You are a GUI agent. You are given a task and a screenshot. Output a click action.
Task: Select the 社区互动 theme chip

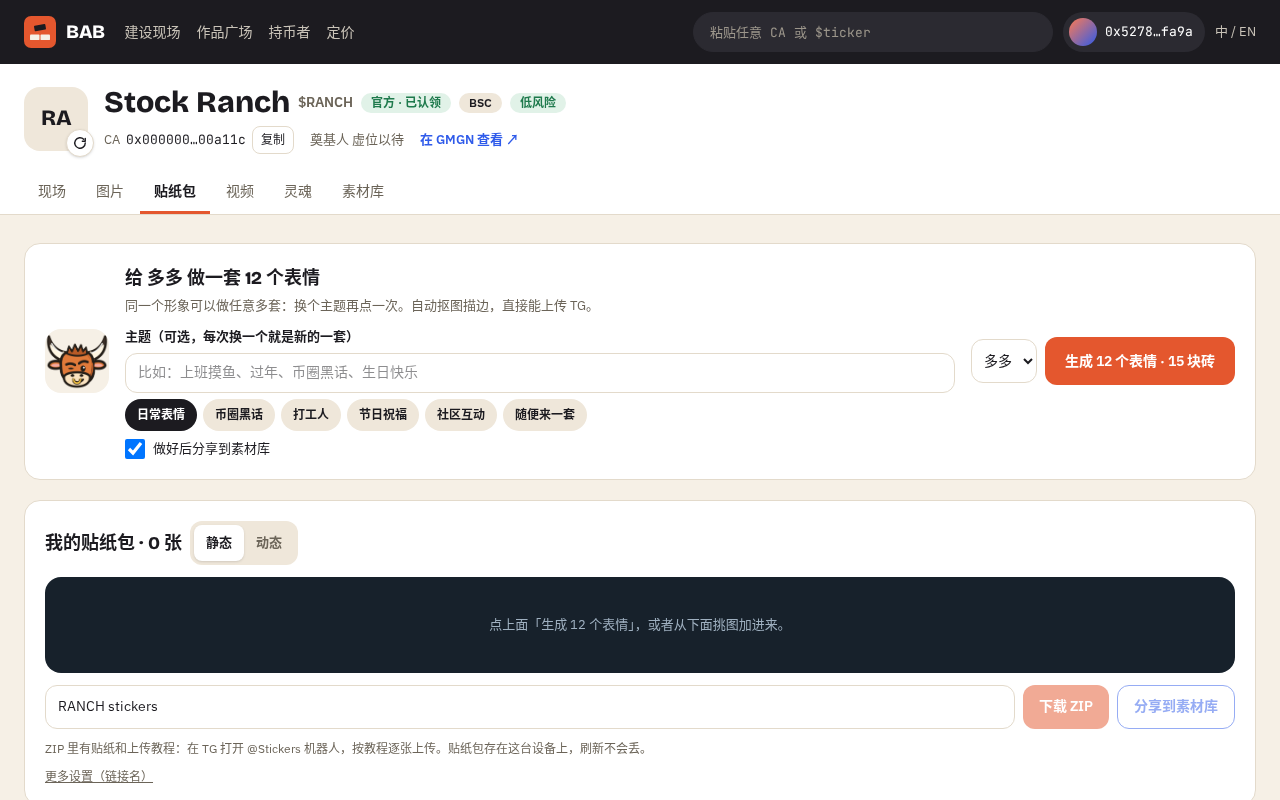[461, 415]
